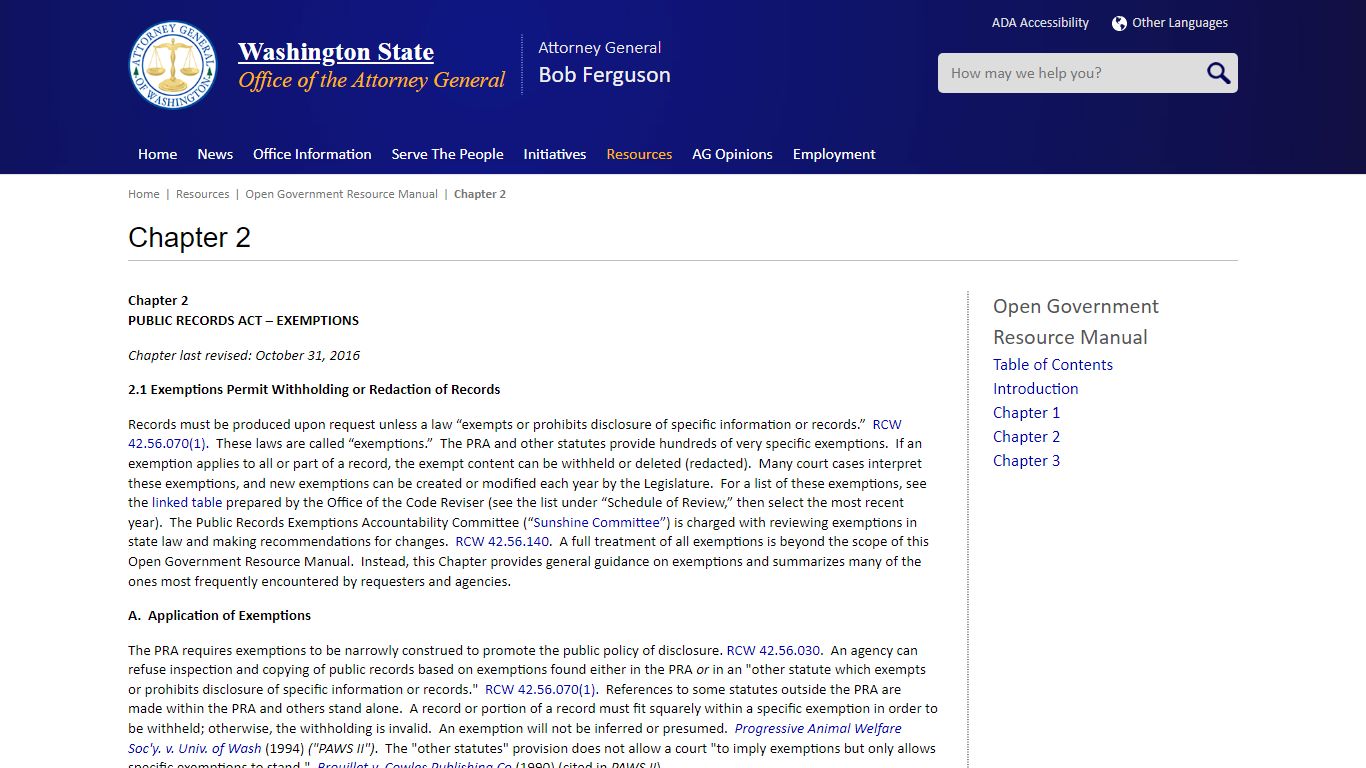Click heading '2.1 Exemptions Permit Withholding or Redaction'

pyautogui.click(x=314, y=390)
